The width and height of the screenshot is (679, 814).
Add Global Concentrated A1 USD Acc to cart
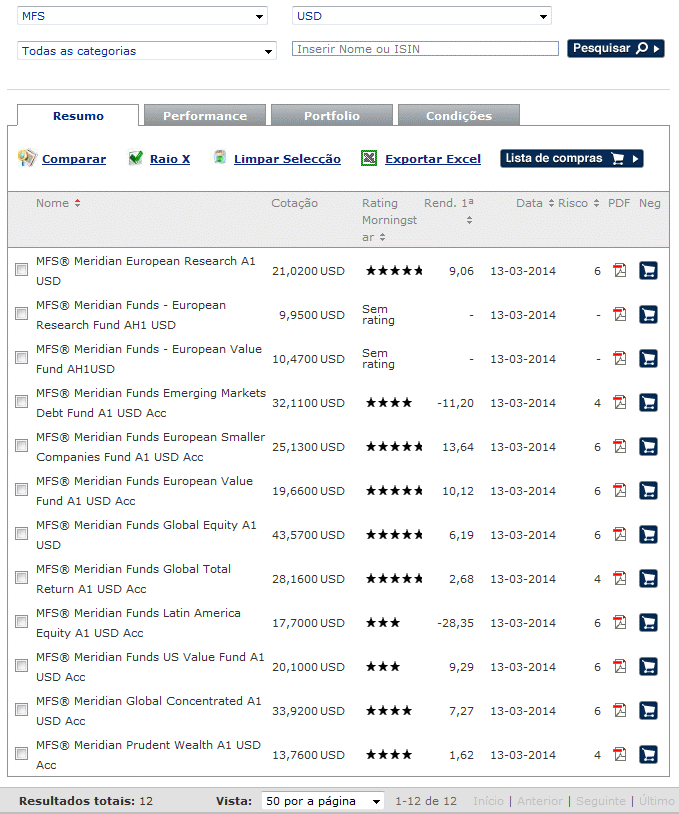(648, 710)
